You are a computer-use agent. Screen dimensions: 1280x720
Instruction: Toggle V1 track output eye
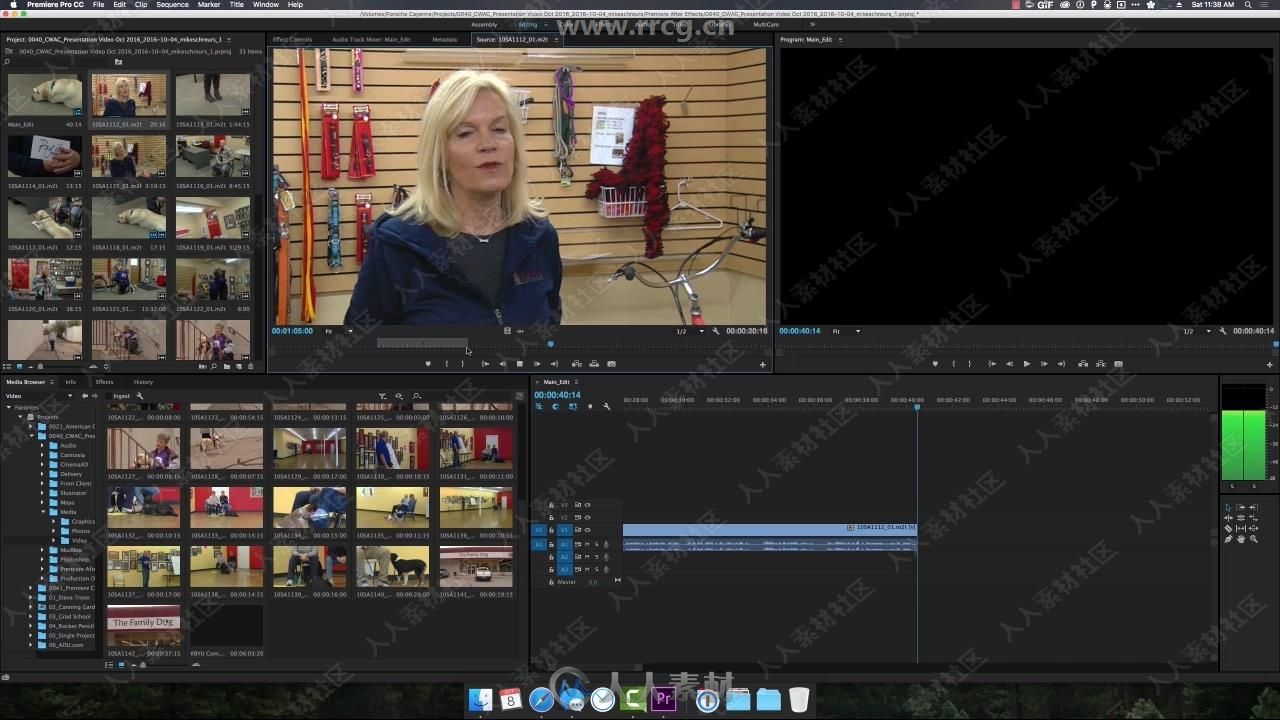click(588, 530)
